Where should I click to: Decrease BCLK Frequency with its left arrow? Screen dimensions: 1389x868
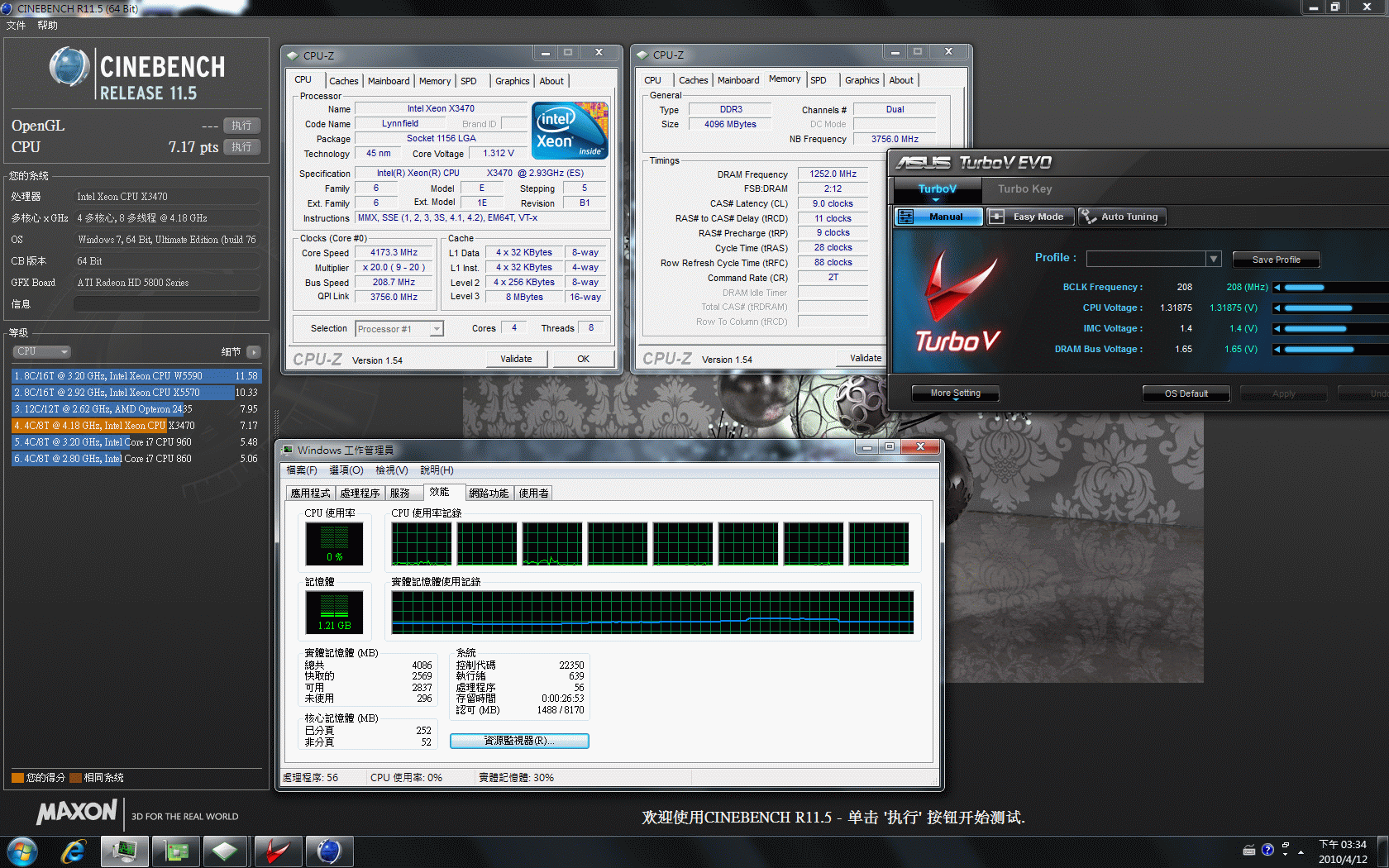pyautogui.click(x=1277, y=288)
